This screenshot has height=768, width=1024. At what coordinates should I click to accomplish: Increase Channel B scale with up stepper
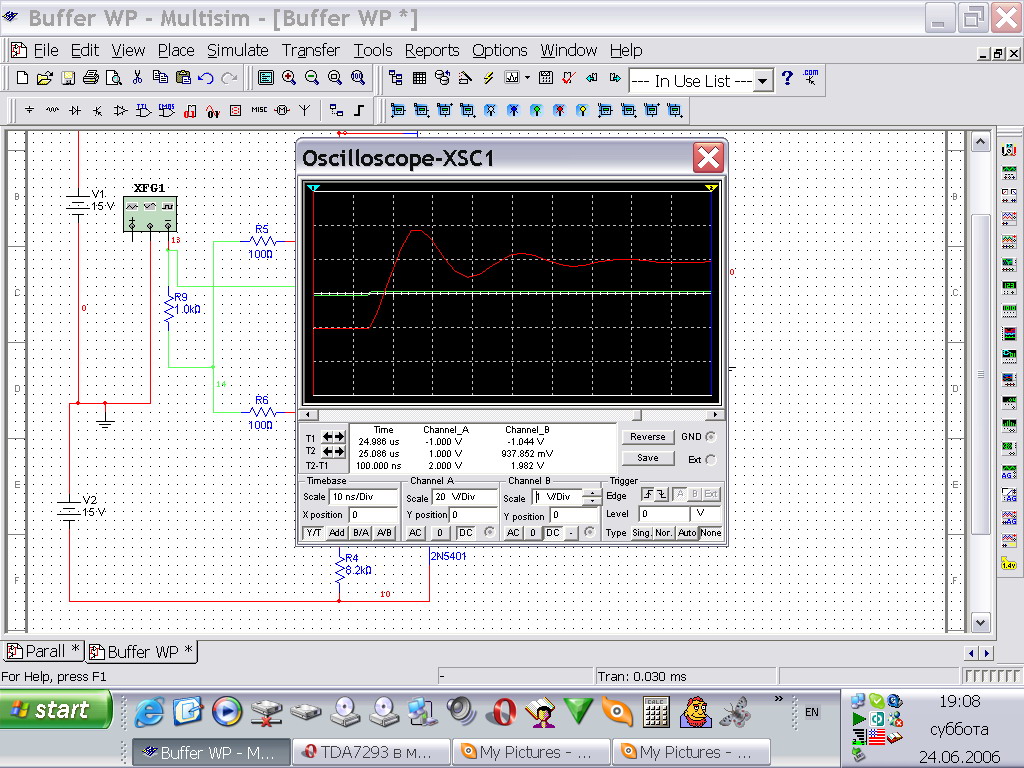[592, 493]
